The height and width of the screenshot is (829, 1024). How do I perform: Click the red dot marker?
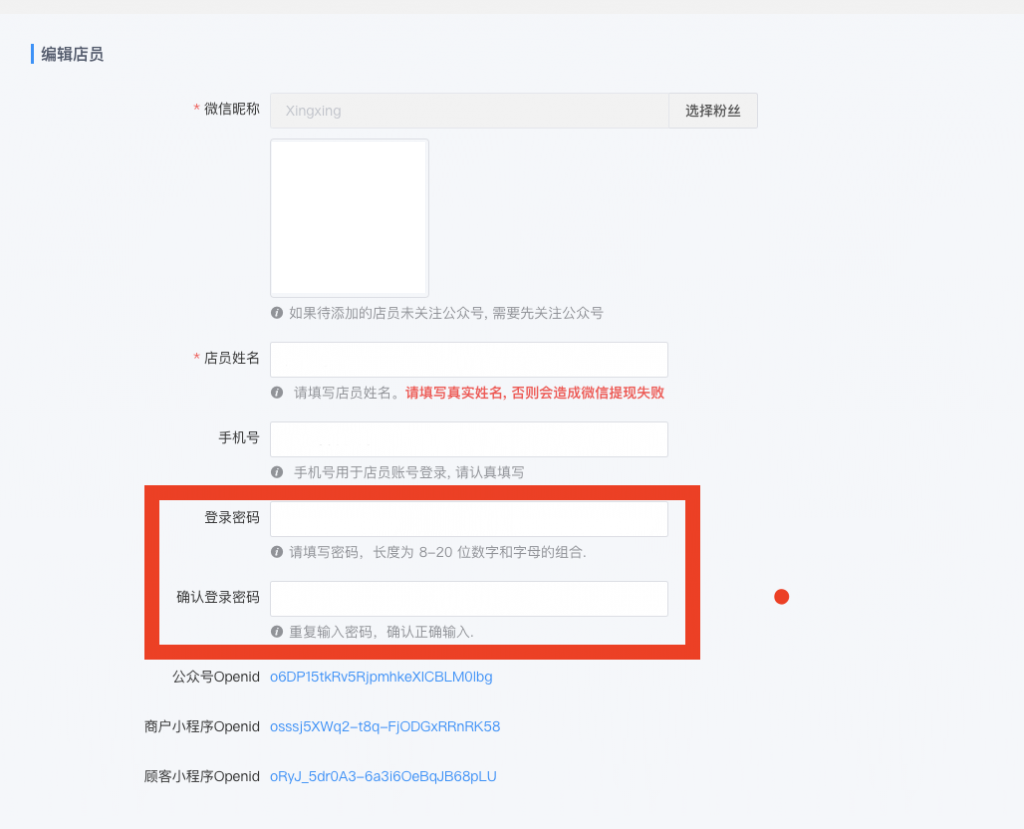coord(782,597)
